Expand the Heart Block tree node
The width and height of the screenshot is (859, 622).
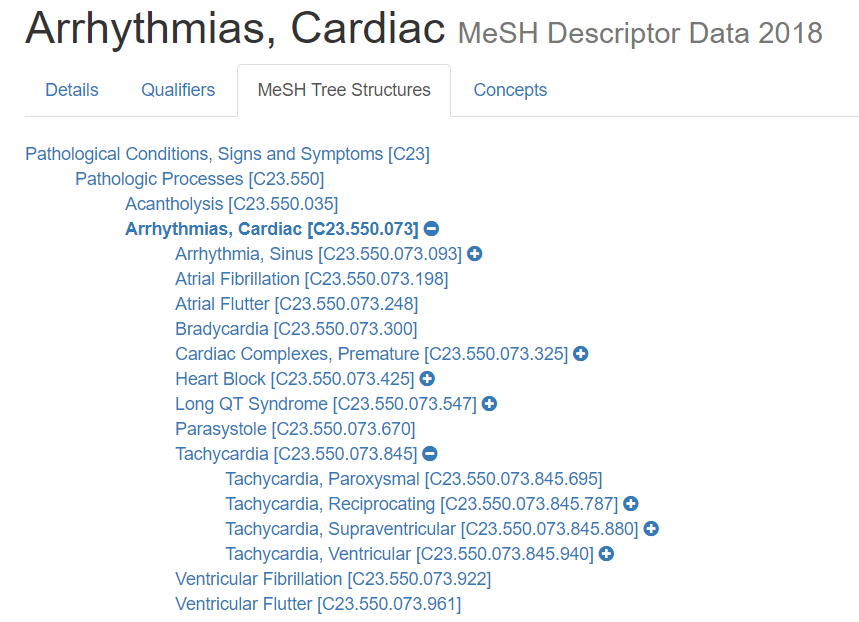click(427, 379)
